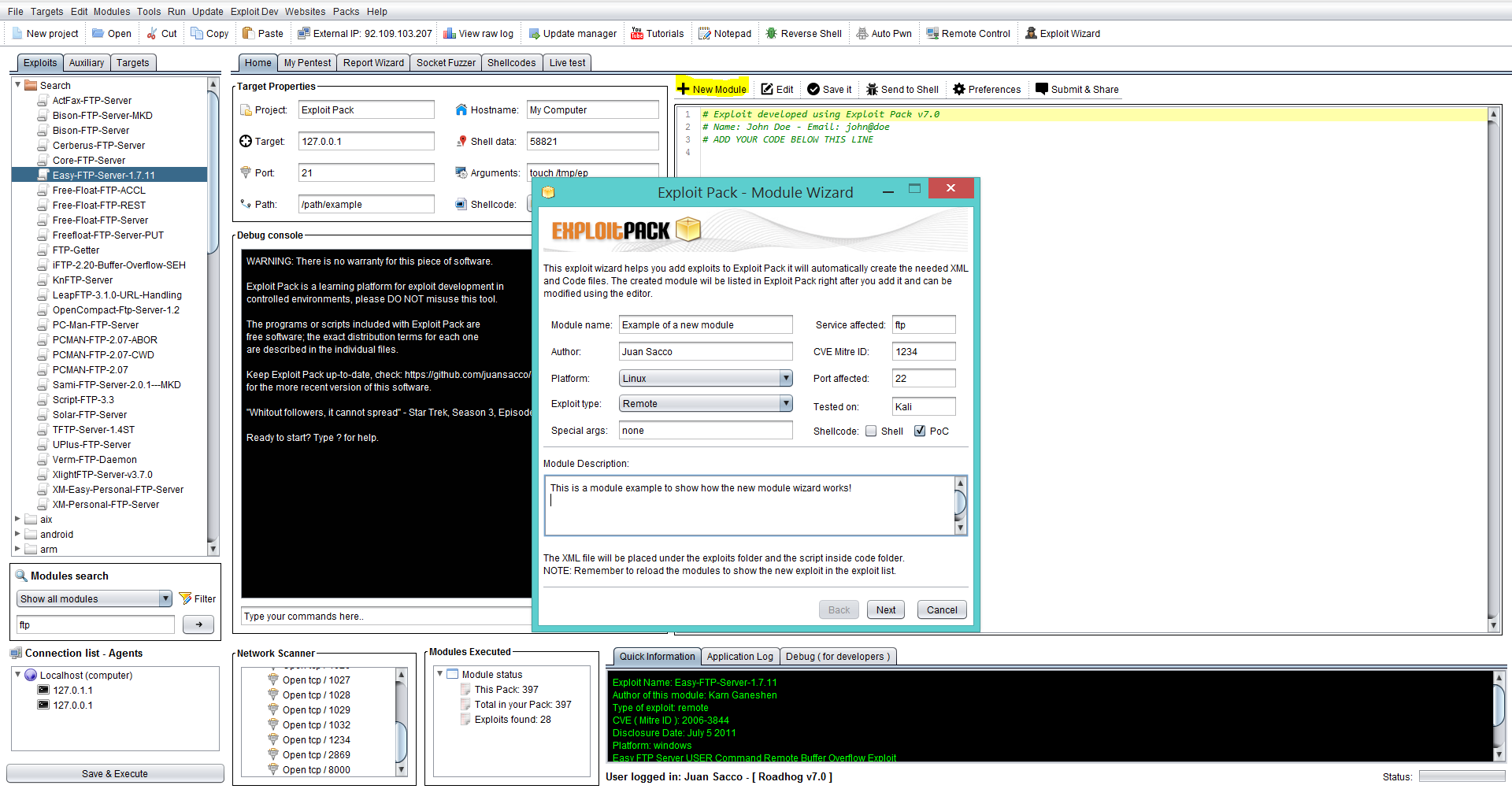Screen dimensions: 1512x789
Task: Open Tutorials from the toolbar
Action: (637, 34)
